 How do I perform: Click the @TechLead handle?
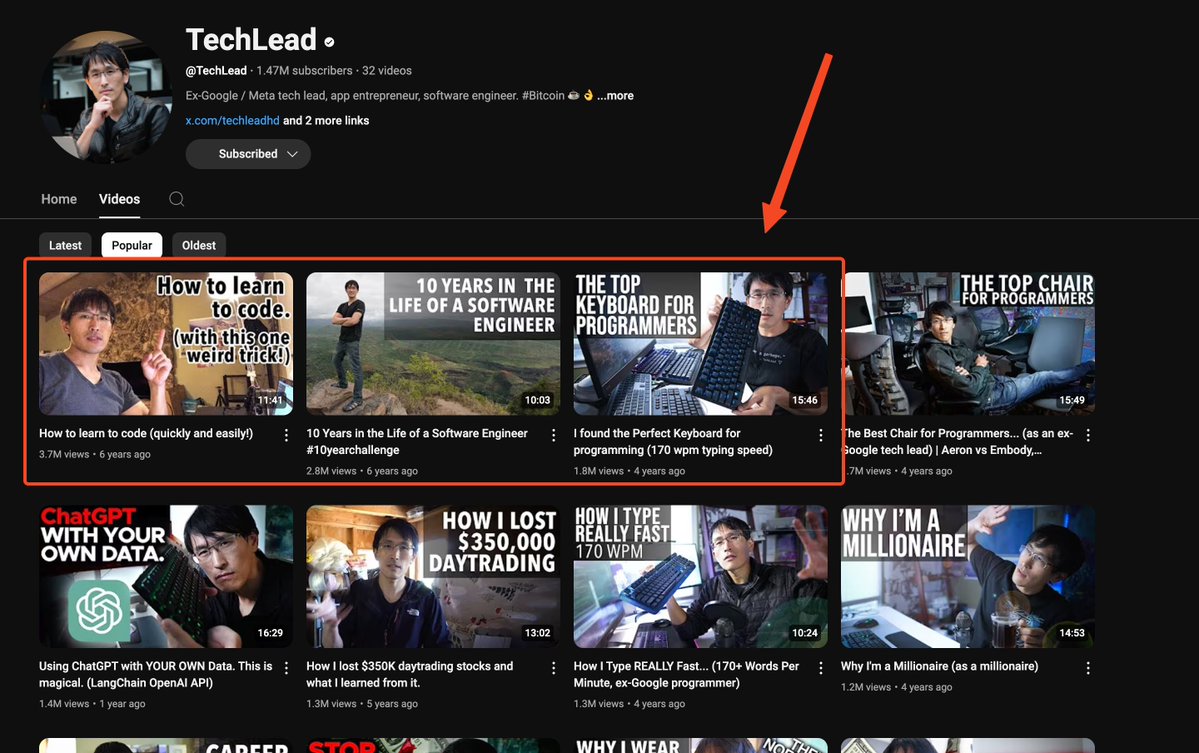(x=216, y=70)
